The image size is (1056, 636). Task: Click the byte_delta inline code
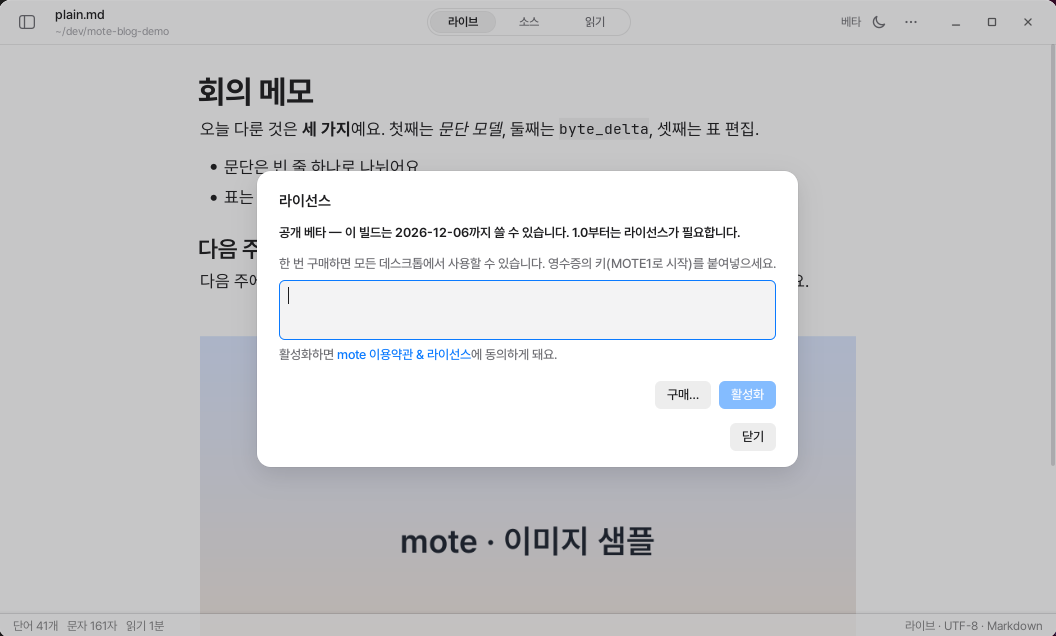pyautogui.click(x=603, y=129)
